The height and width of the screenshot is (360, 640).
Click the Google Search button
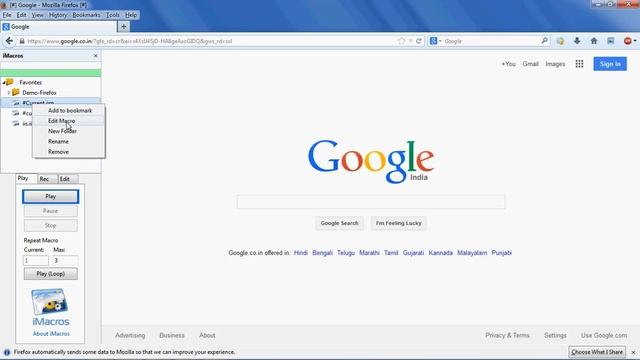pos(339,223)
